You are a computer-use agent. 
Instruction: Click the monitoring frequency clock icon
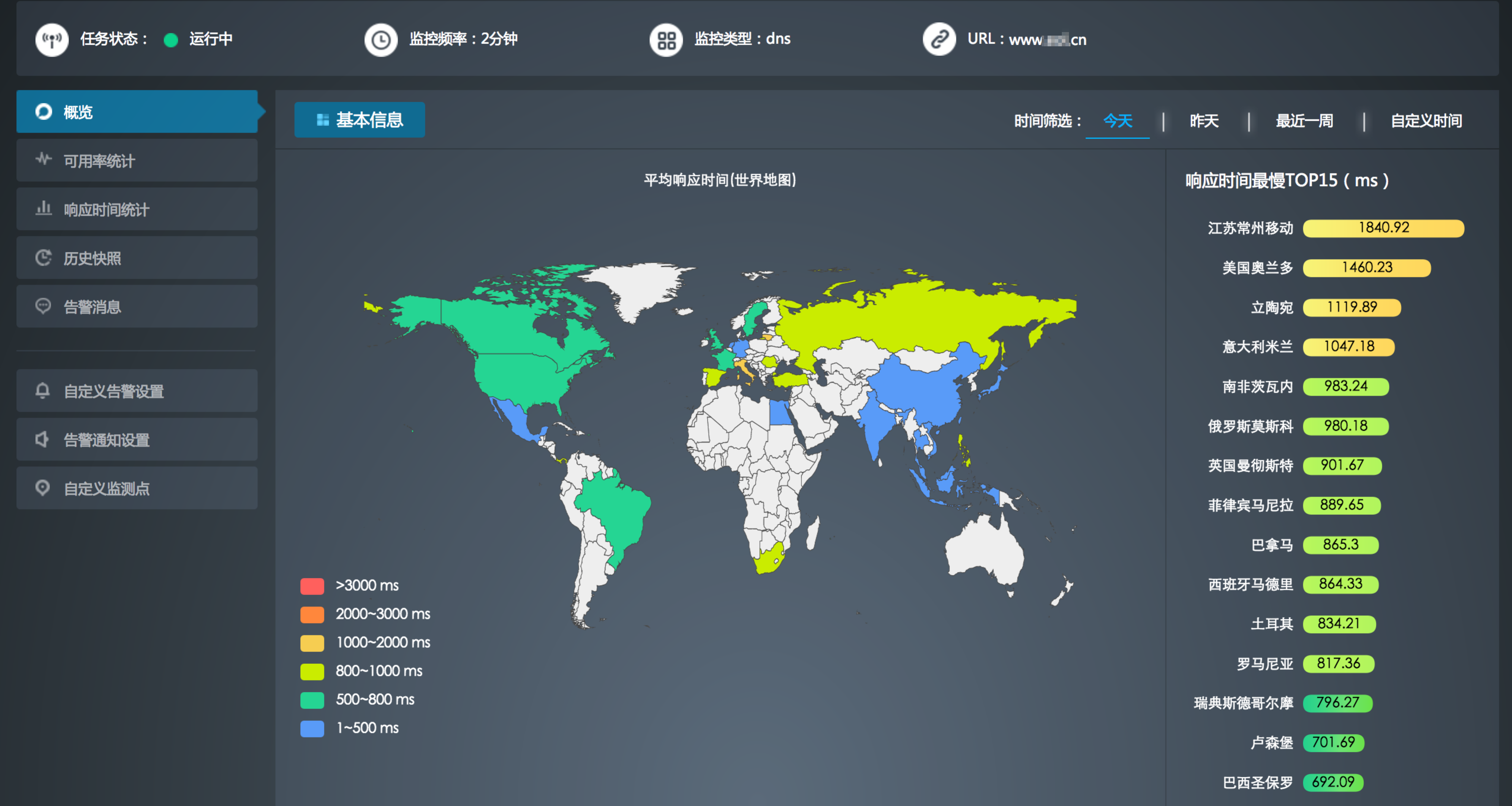(x=381, y=39)
